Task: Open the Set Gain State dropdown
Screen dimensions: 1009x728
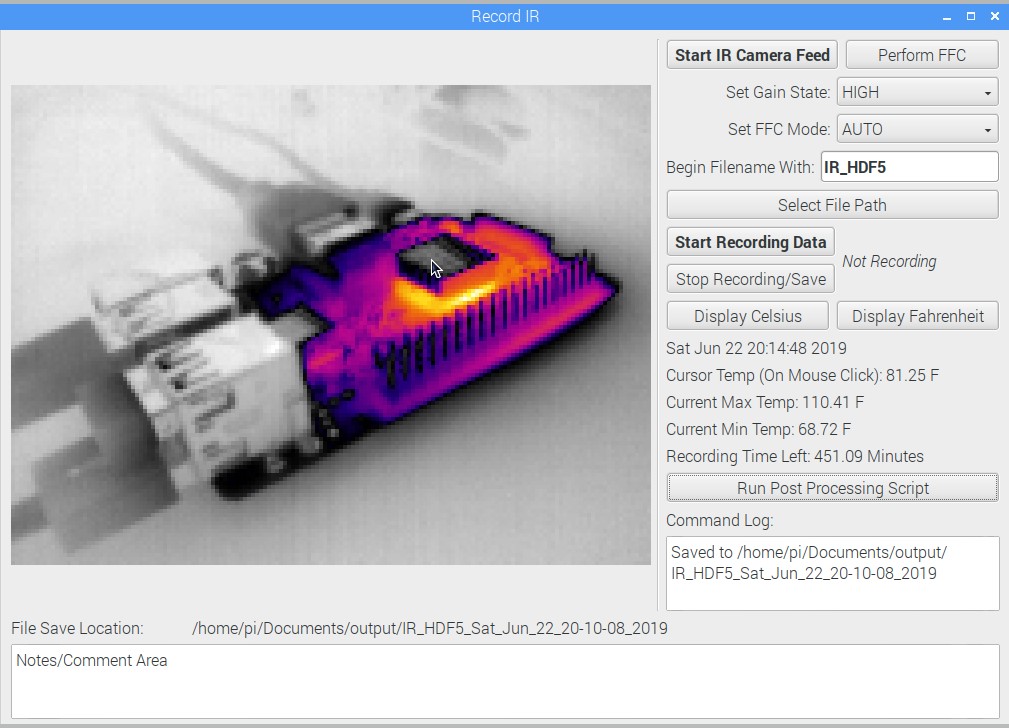Action: point(917,93)
